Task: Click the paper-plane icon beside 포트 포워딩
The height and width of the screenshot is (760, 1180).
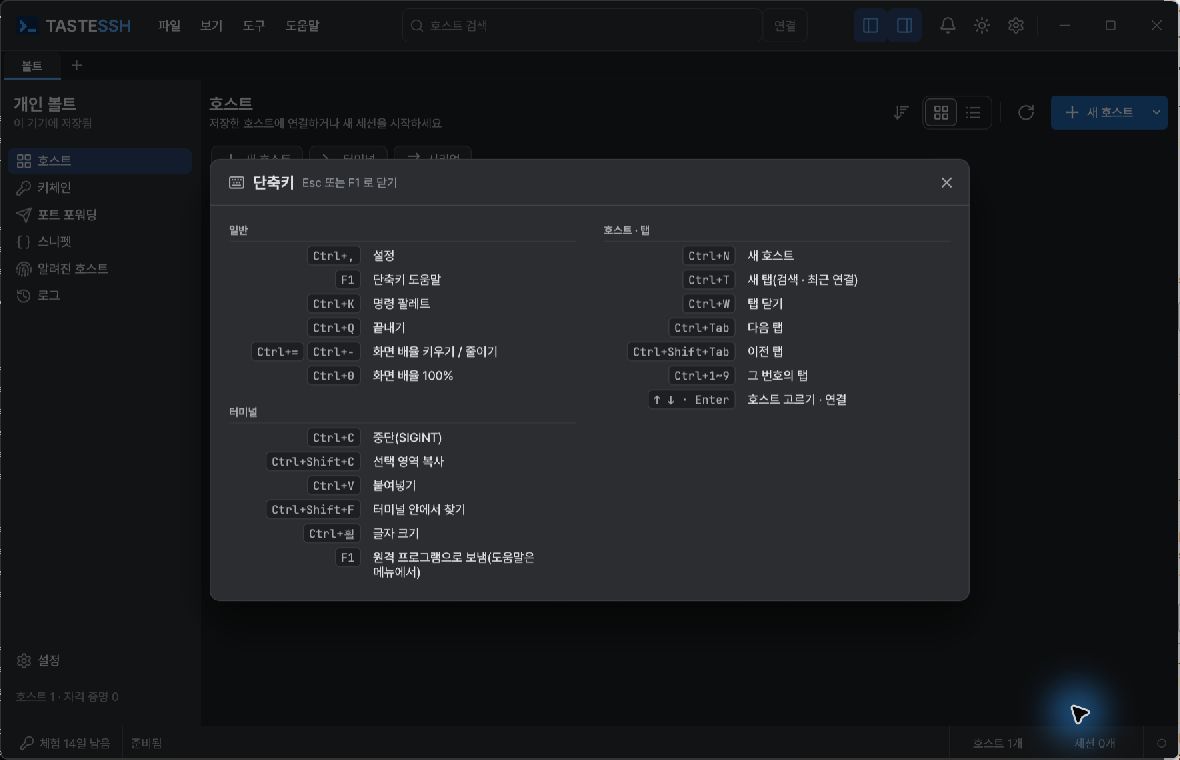Action: pyautogui.click(x=24, y=215)
